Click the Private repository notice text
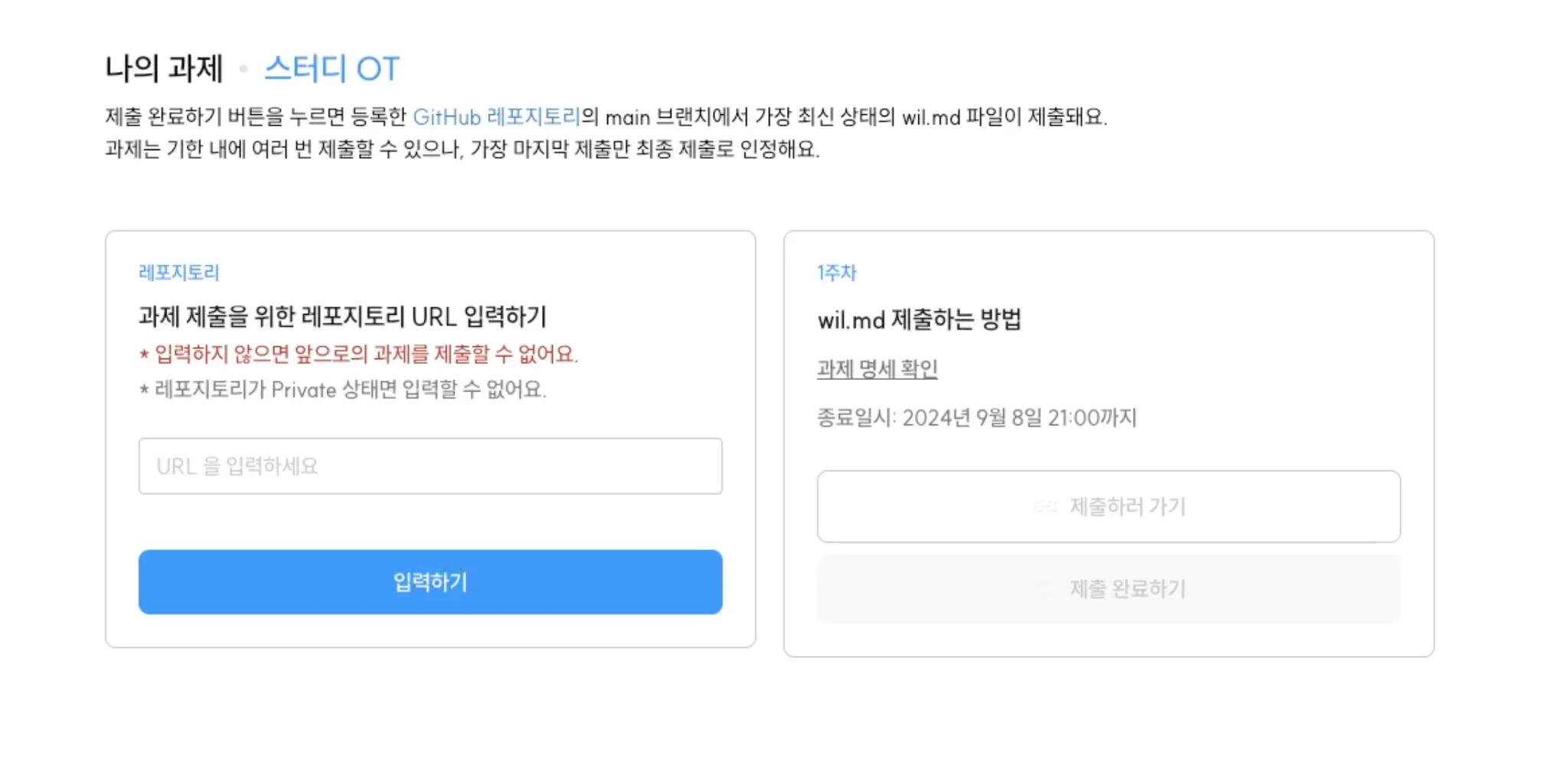Image resolution: width=1568 pixels, height=773 pixels. [343, 389]
